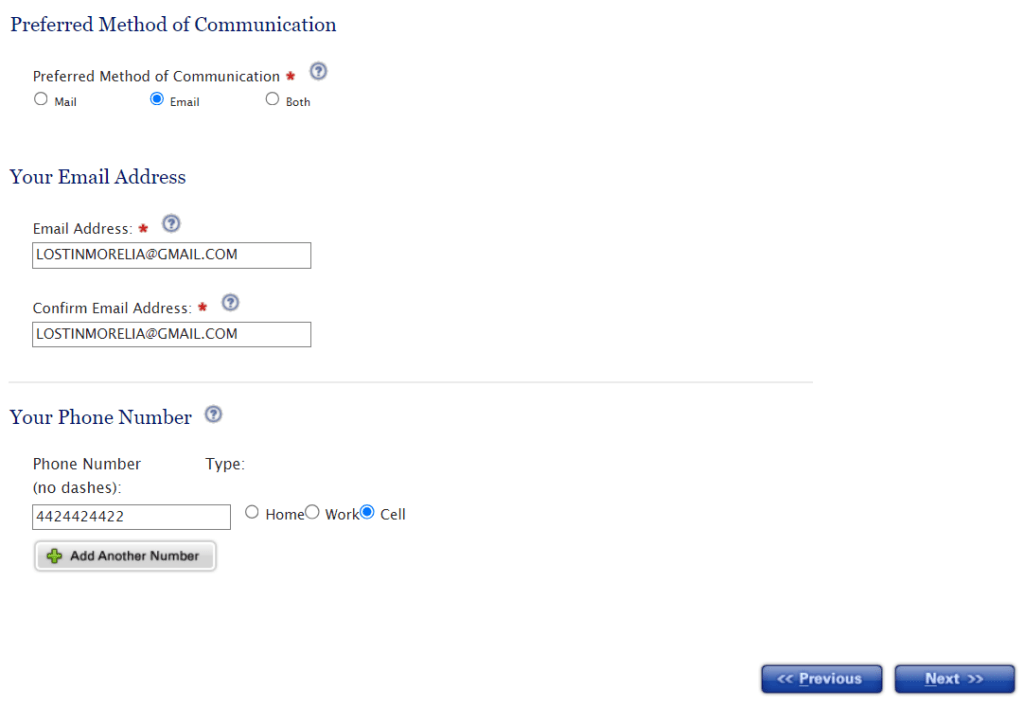
Task: Open help icon beside Email Address label
Action: click(171, 224)
